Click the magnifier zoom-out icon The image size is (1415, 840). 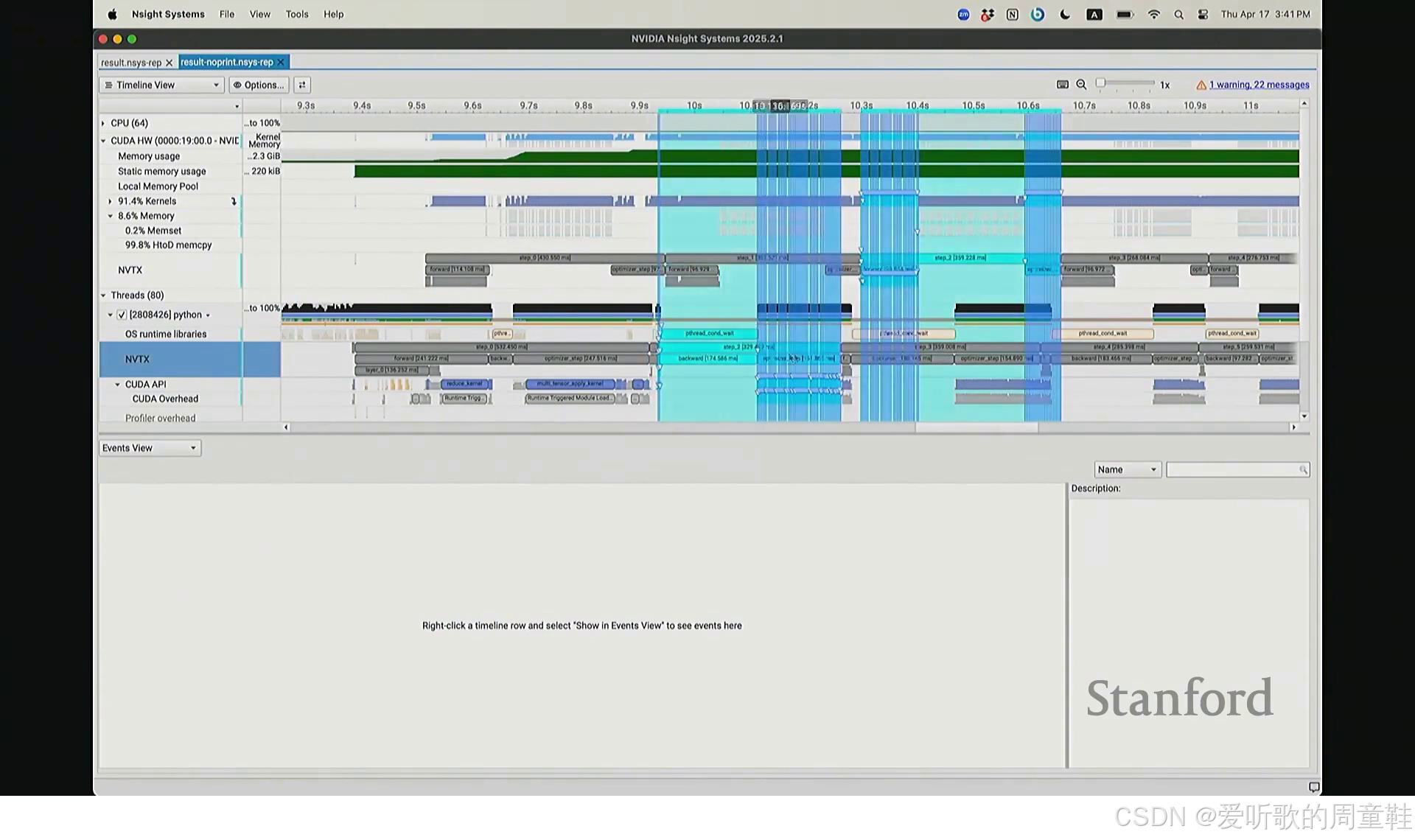1081,85
